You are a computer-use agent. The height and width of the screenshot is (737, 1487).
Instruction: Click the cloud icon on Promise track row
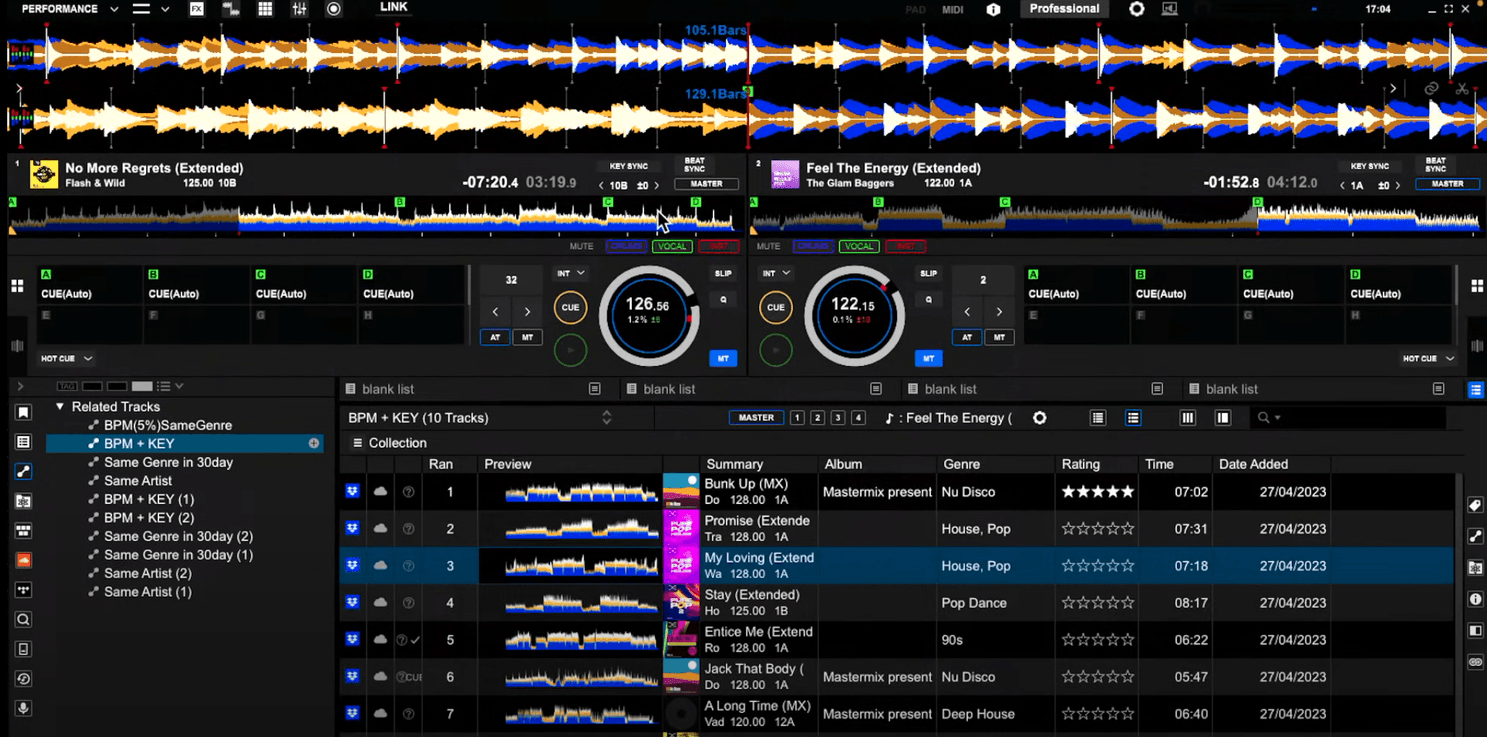click(380, 529)
